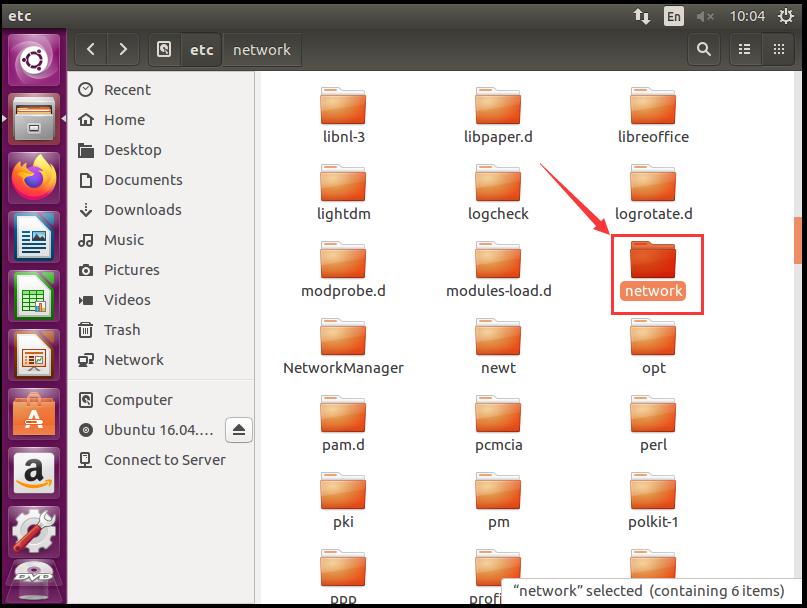
Task: Go back with the left arrow button
Action: pyautogui.click(x=91, y=49)
